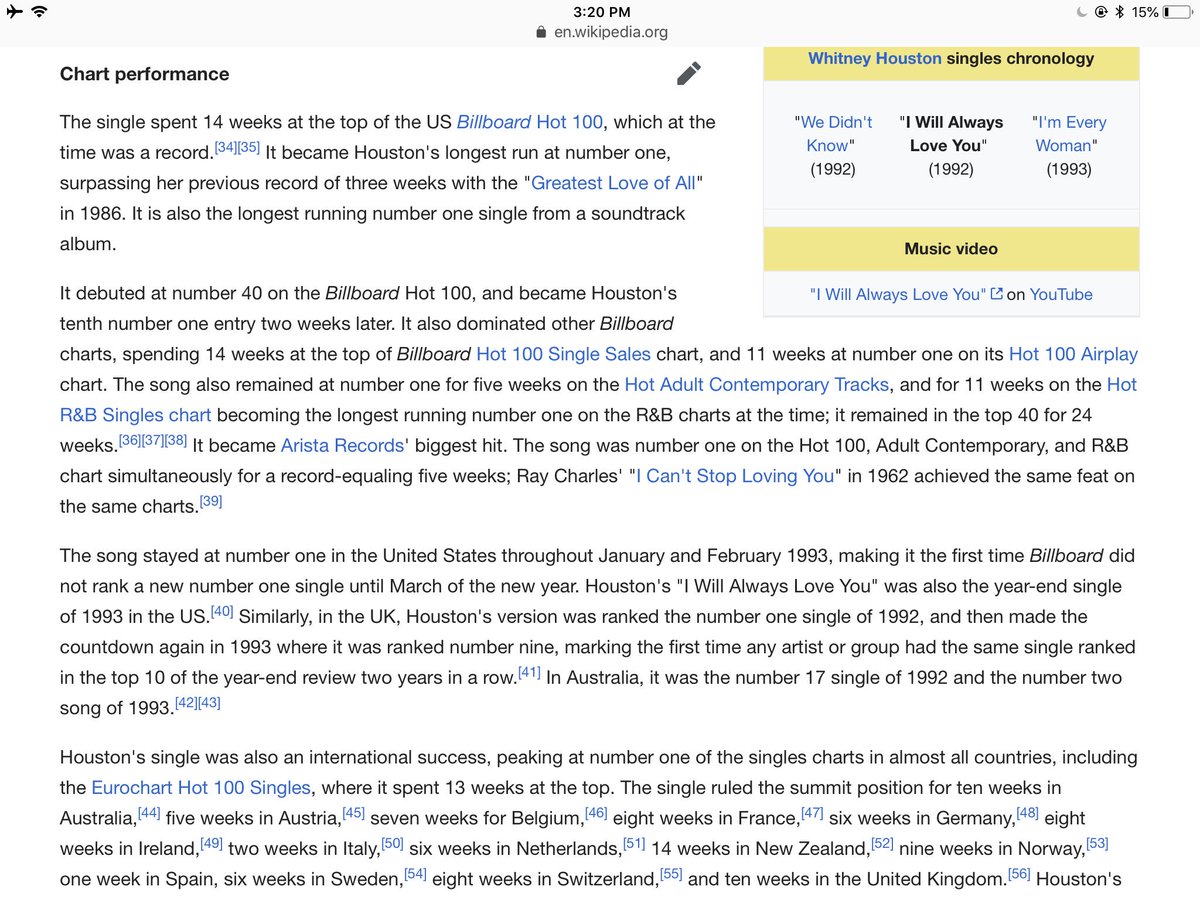The height and width of the screenshot is (900, 1200).
Task: Tap the 15% battery percentage text
Action: pyautogui.click(x=1146, y=12)
